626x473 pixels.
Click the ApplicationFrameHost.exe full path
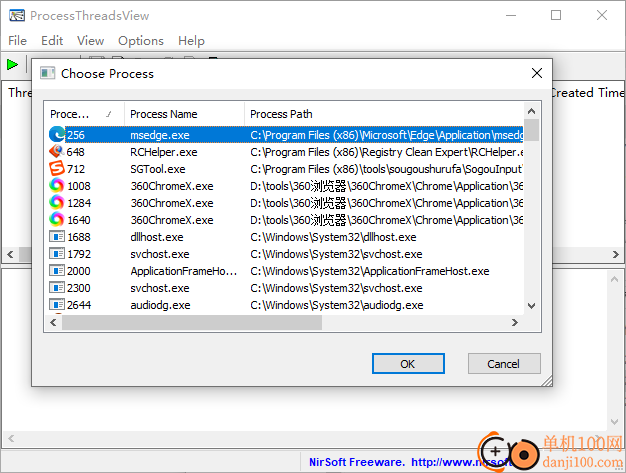tap(370, 271)
